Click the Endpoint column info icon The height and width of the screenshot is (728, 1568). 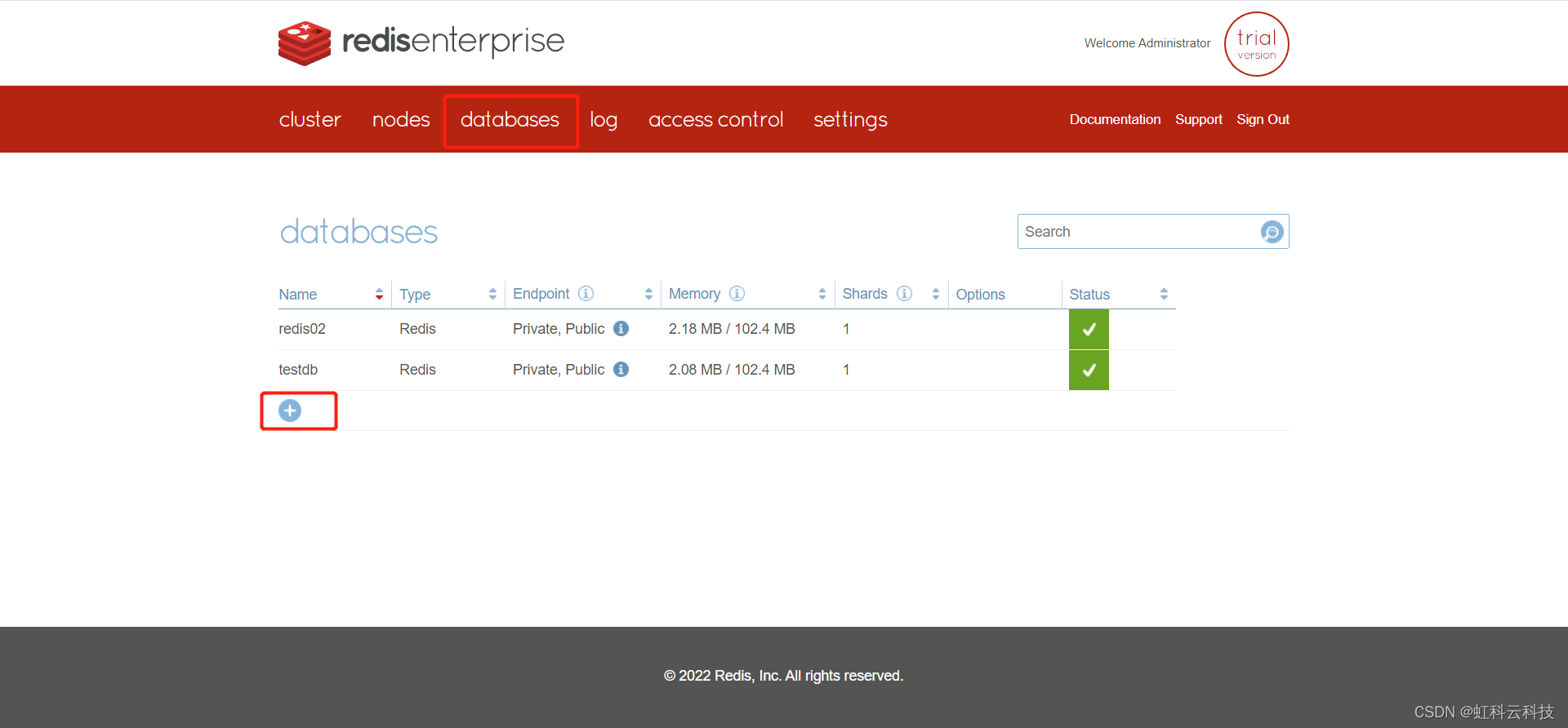[x=586, y=294]
